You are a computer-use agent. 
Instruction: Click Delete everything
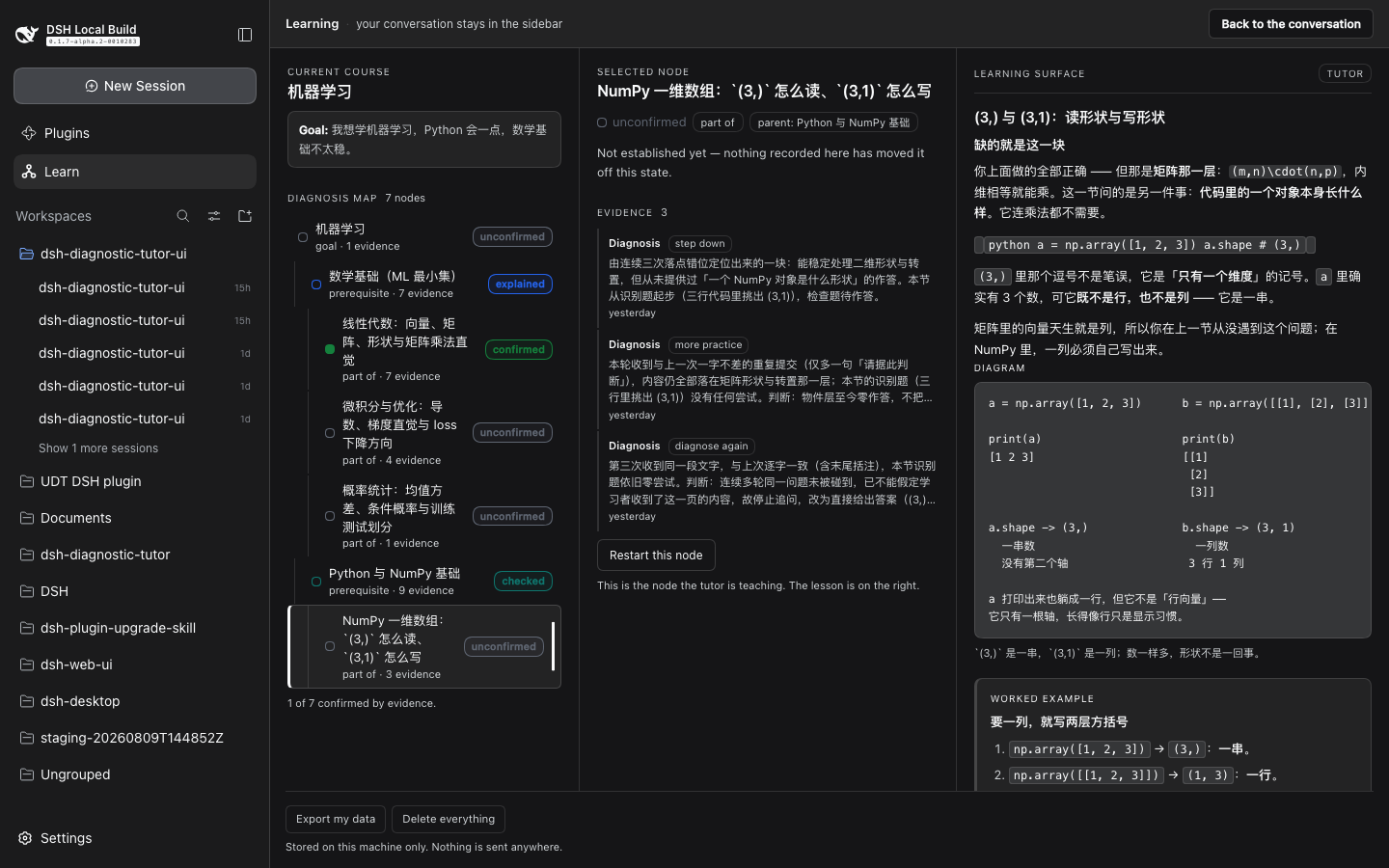pyautogui.click(x=449, y=819)
